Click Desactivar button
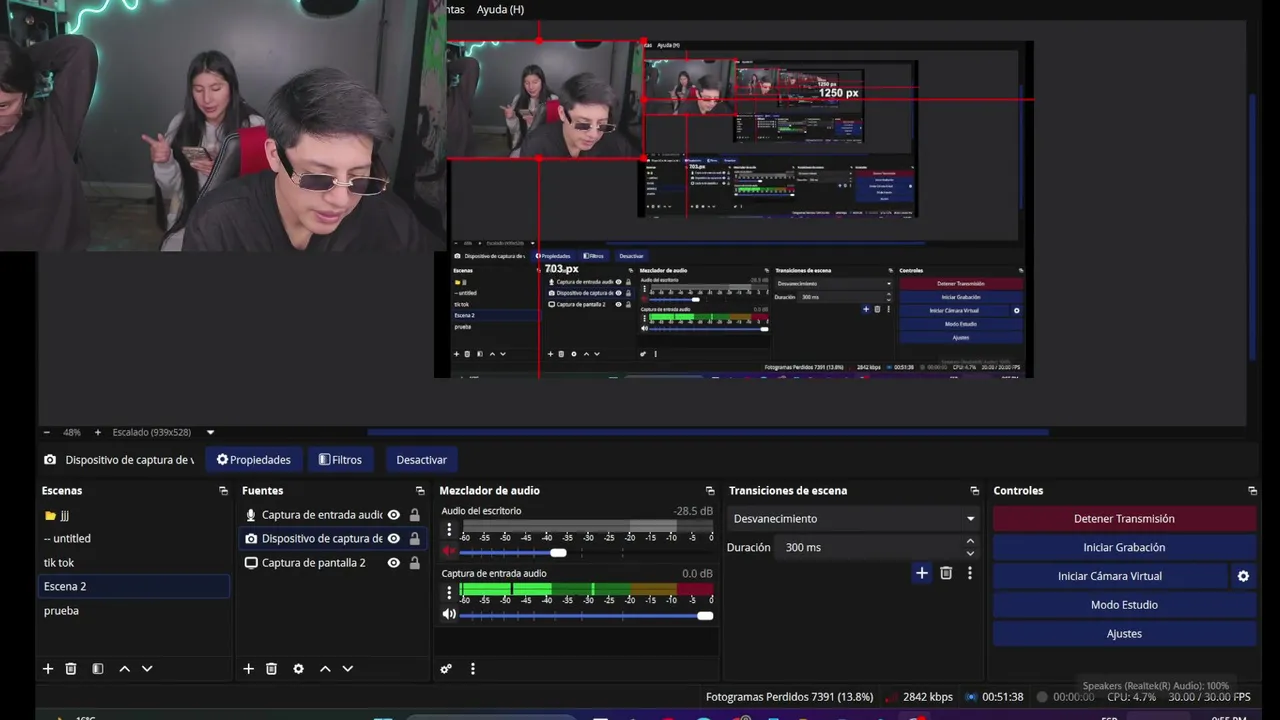The image size is (1280, 720). (422, 460)
